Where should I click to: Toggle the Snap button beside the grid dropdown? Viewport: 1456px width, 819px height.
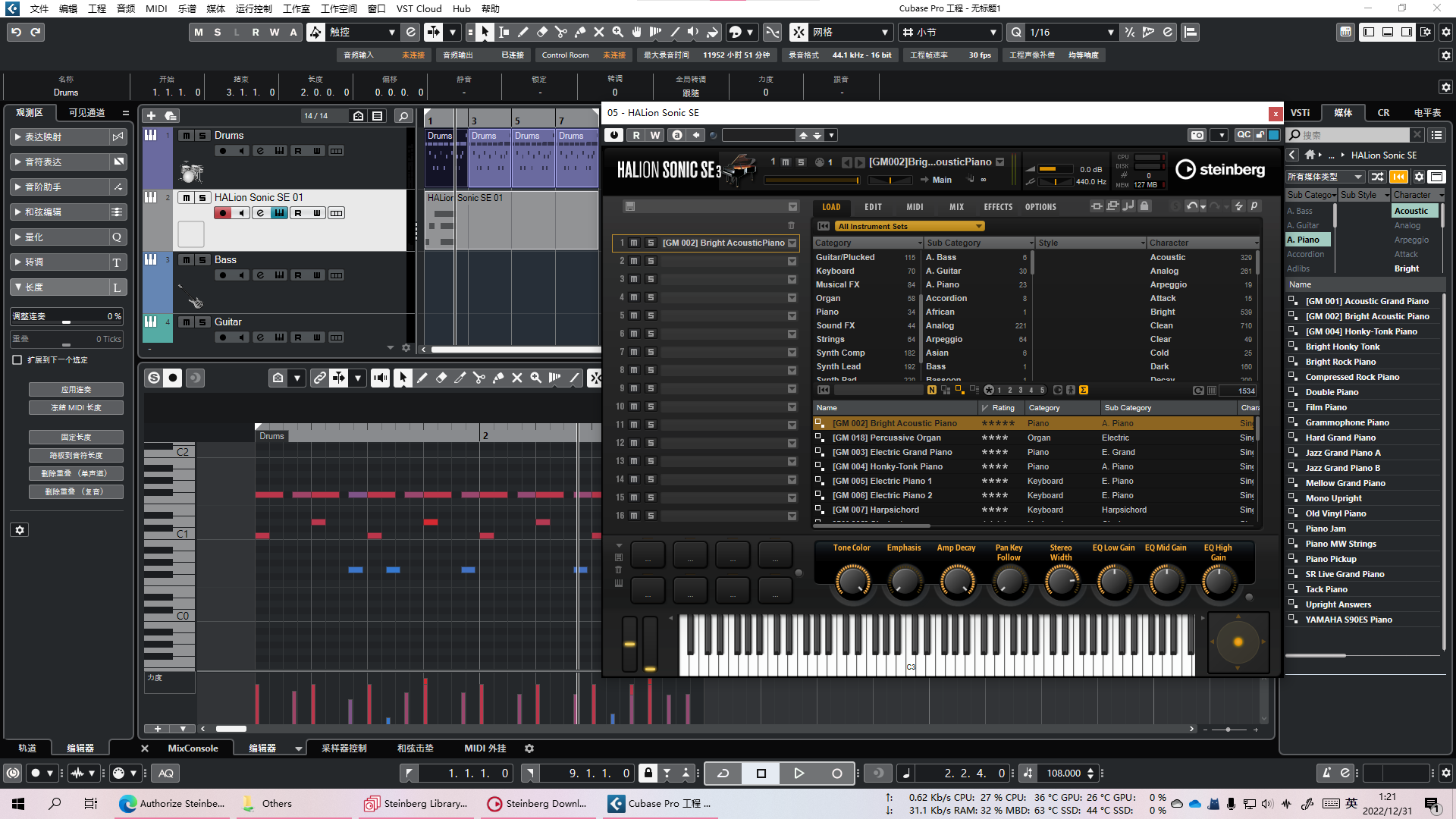(x=799, y=32)
